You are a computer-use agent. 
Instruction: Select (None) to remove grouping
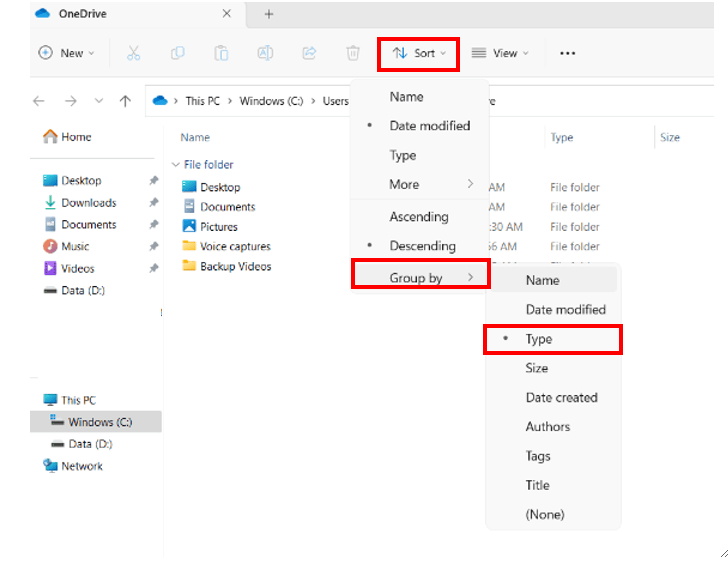coord(552,514)
